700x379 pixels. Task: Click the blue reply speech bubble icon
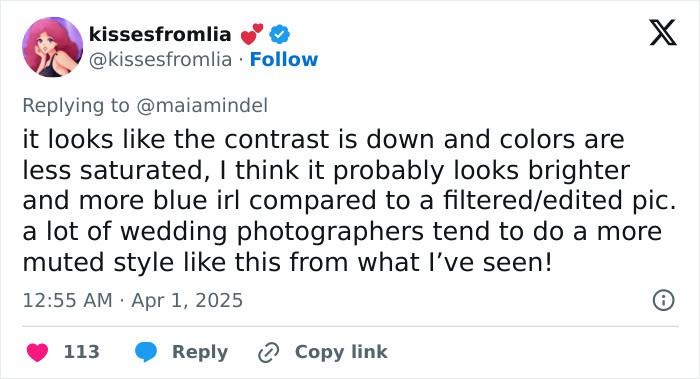tap(146, 352)
